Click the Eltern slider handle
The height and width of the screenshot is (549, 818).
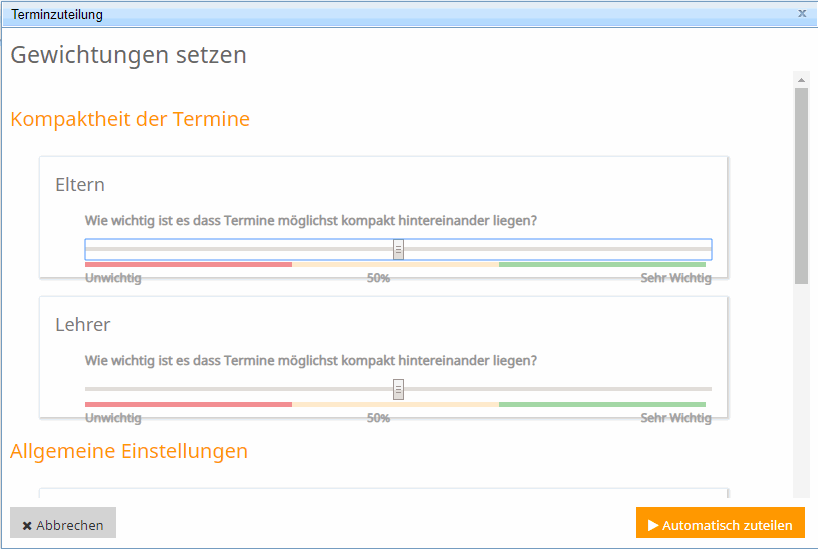[398, 249]
